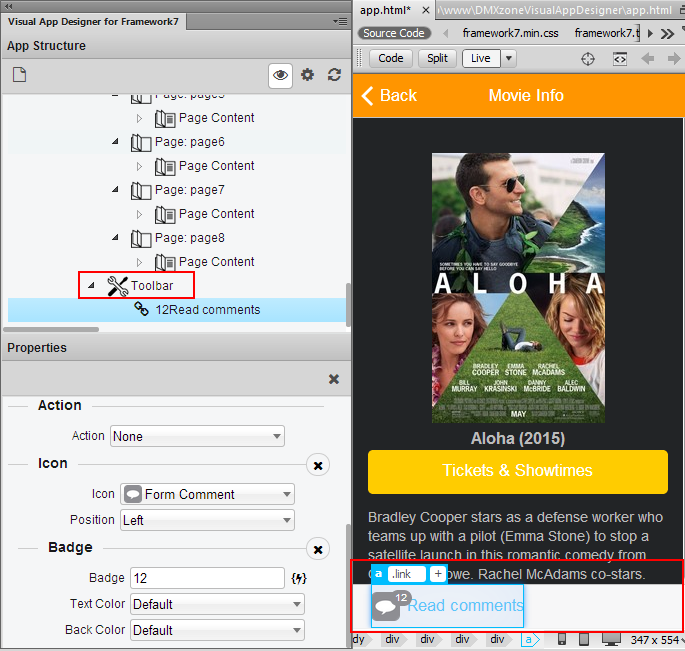Viewport: 685px width, 651px height.
Task: Open the Action dropdown set to None
Action: [x=197, y=436]
